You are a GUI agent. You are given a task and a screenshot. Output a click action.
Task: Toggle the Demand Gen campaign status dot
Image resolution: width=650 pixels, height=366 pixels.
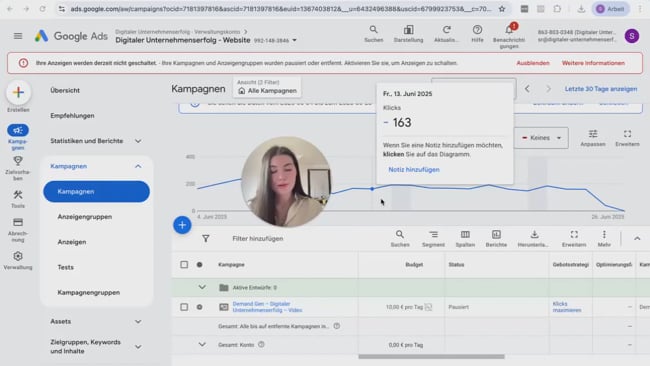[199, 307]
